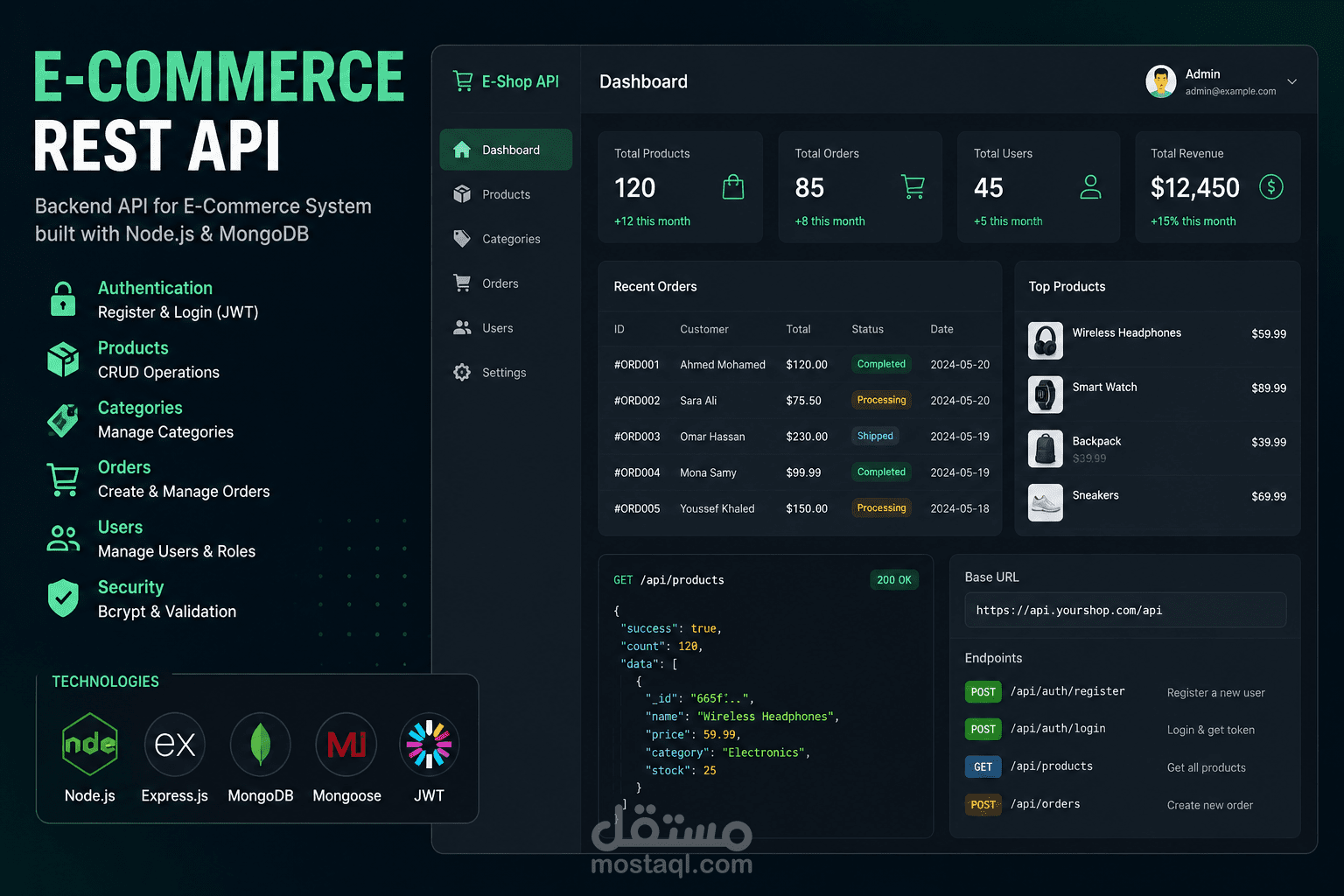
Task: Click the Status column header
Action: (868, 329)
